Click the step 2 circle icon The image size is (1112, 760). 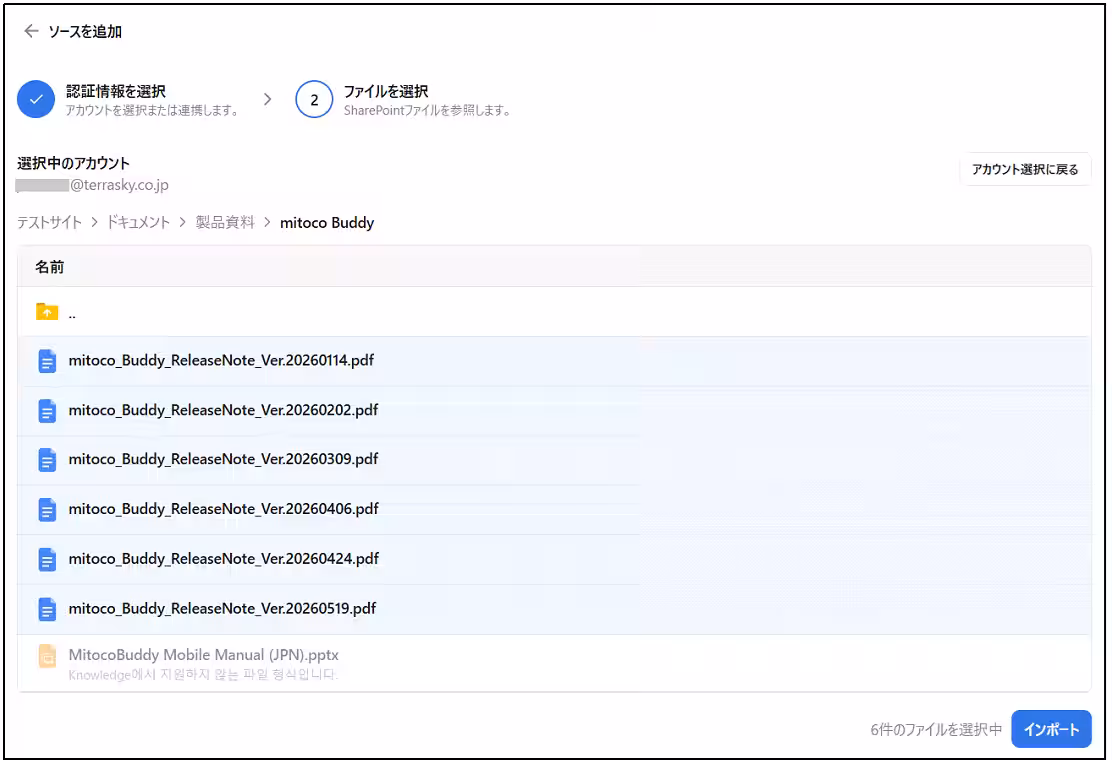pos(314,99)
